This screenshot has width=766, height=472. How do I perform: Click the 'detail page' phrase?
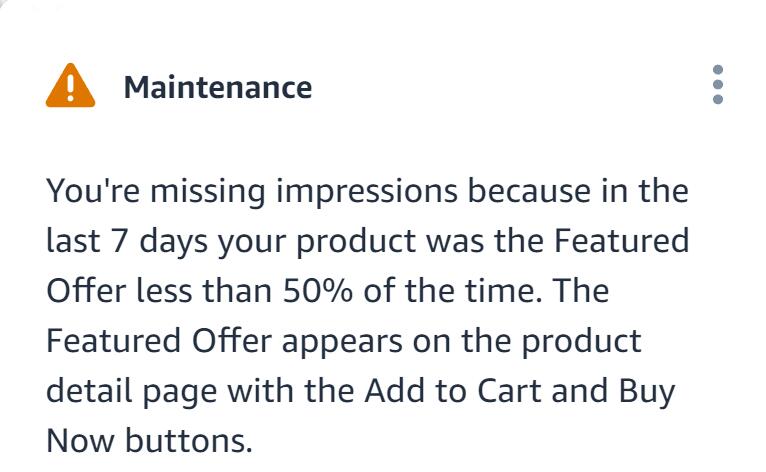click(131, 392)
